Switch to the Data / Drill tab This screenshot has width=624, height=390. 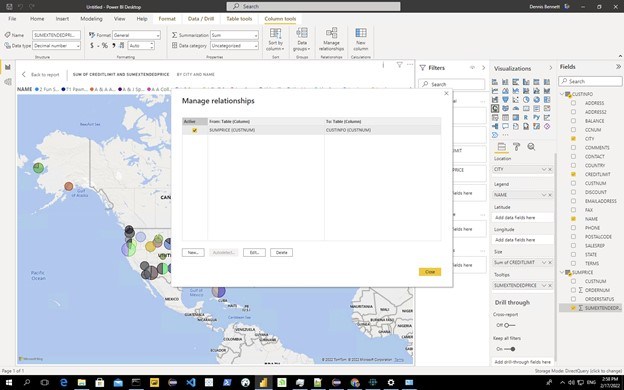(201, 19)
